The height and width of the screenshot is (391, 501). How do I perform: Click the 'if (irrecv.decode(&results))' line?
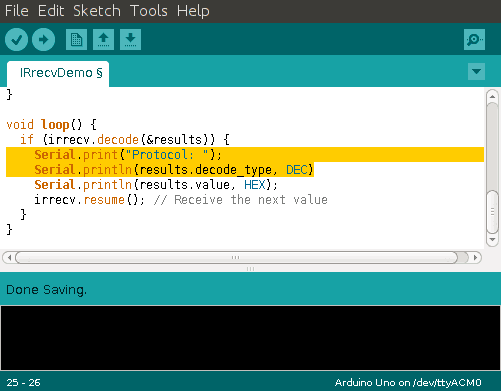[125, 140]
